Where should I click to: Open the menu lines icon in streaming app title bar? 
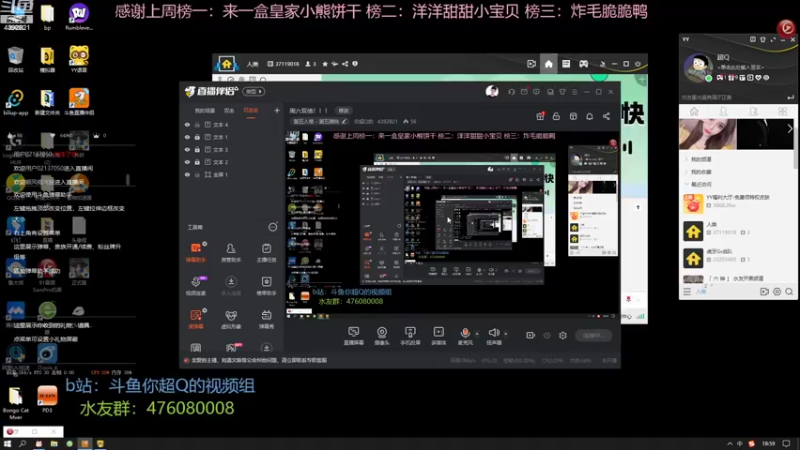coord(574,92)
